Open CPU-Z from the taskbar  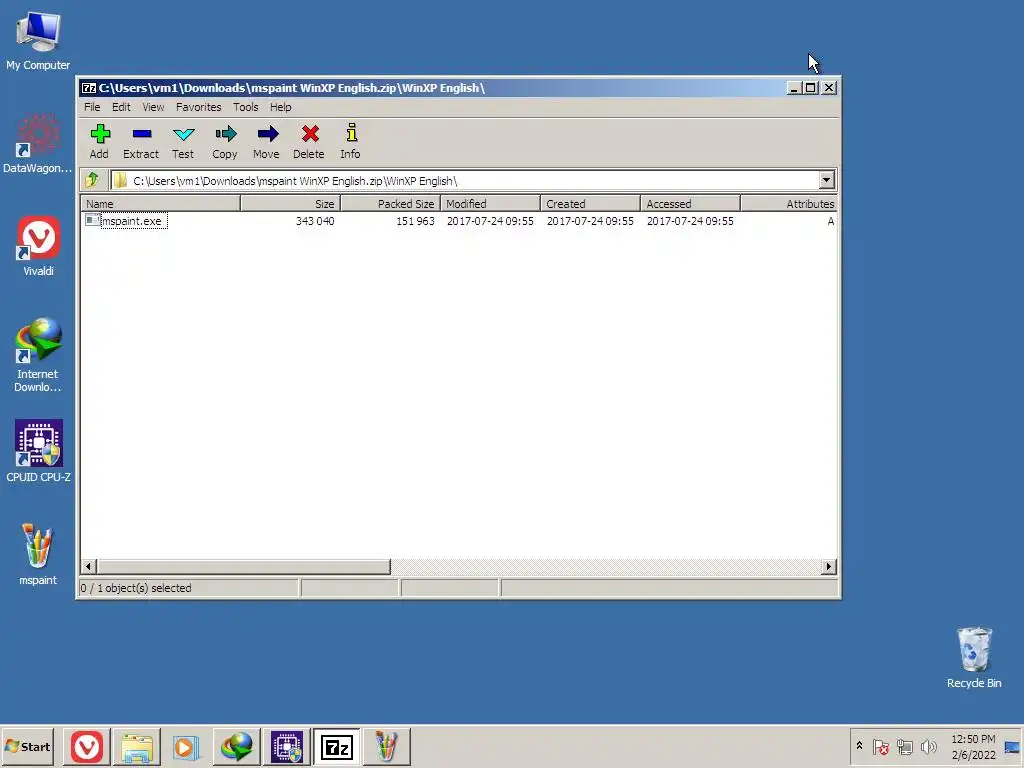(x=287, y=746)
